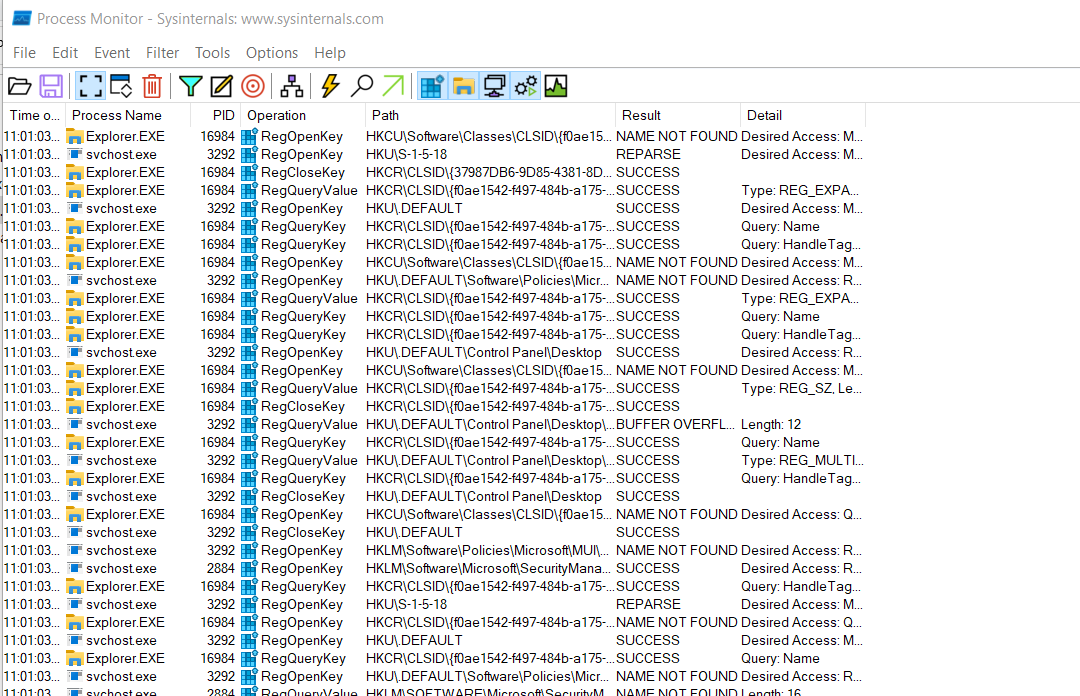Click the Open log file icon
This screenshot has width=1080, height=696.
pos(20,86)
